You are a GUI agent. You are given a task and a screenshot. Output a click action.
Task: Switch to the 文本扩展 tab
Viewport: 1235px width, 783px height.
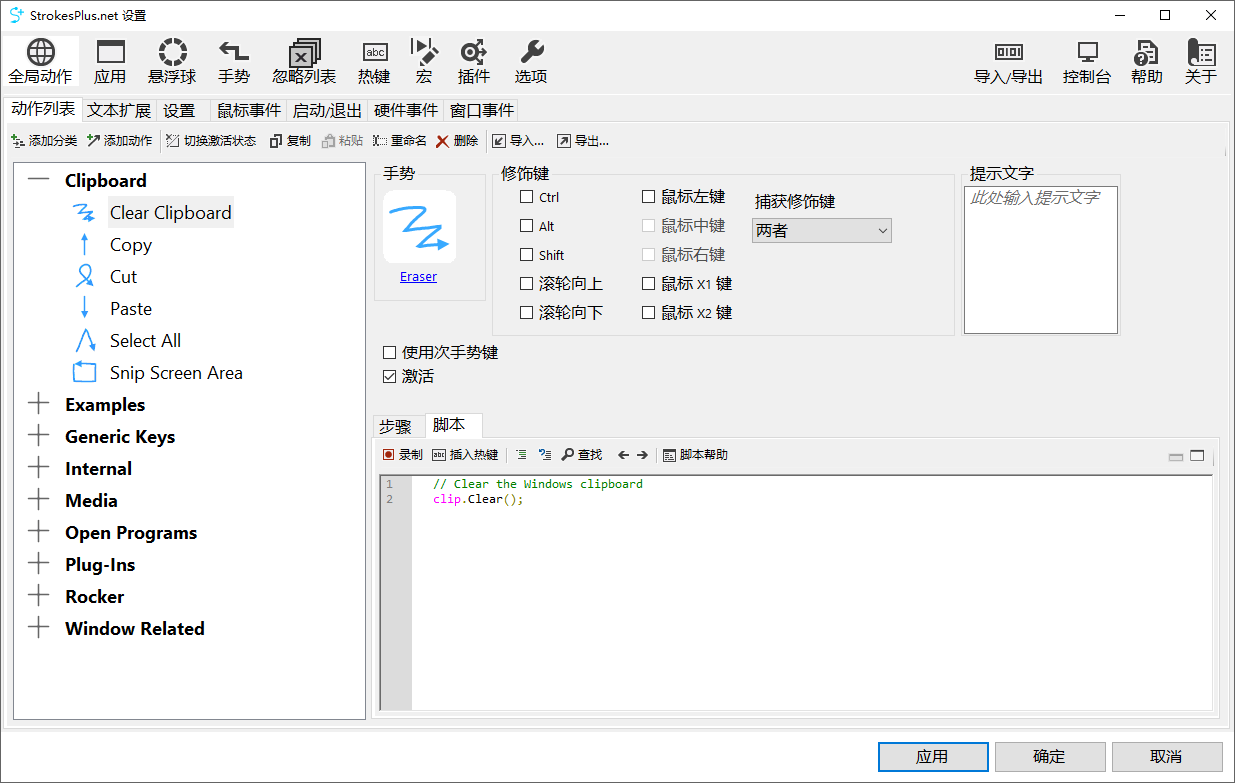[119, 110]
